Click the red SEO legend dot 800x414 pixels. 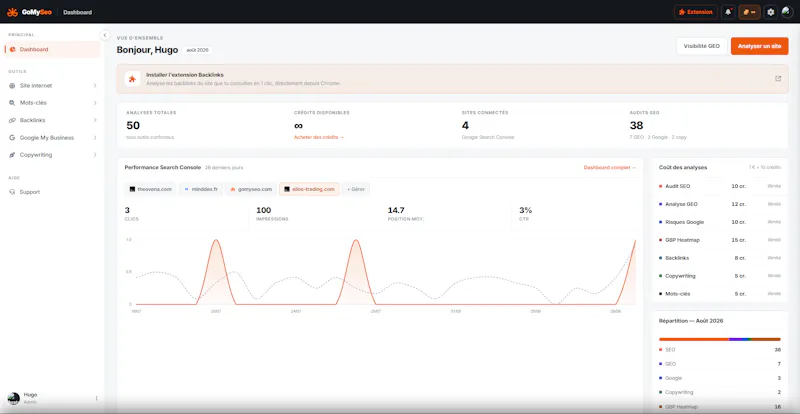(661, 350)
